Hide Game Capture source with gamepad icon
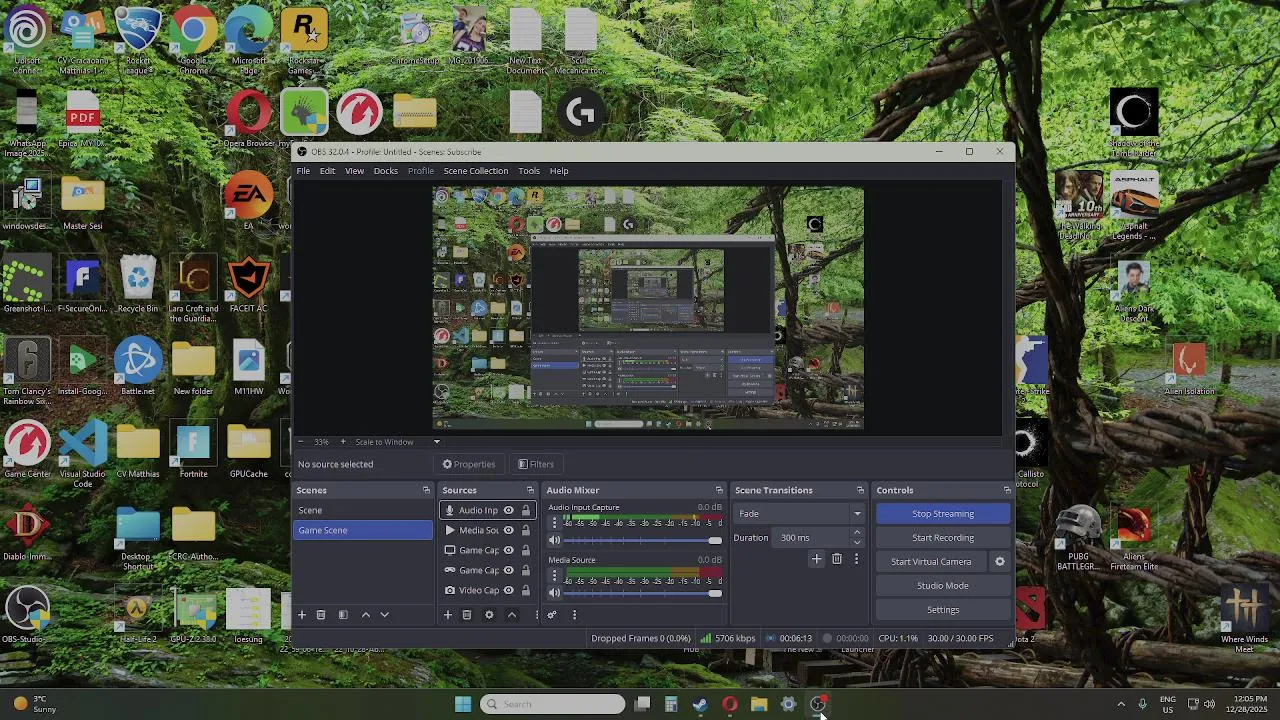Viewport: 1280px width, 720px height. [x=508, y=570]
